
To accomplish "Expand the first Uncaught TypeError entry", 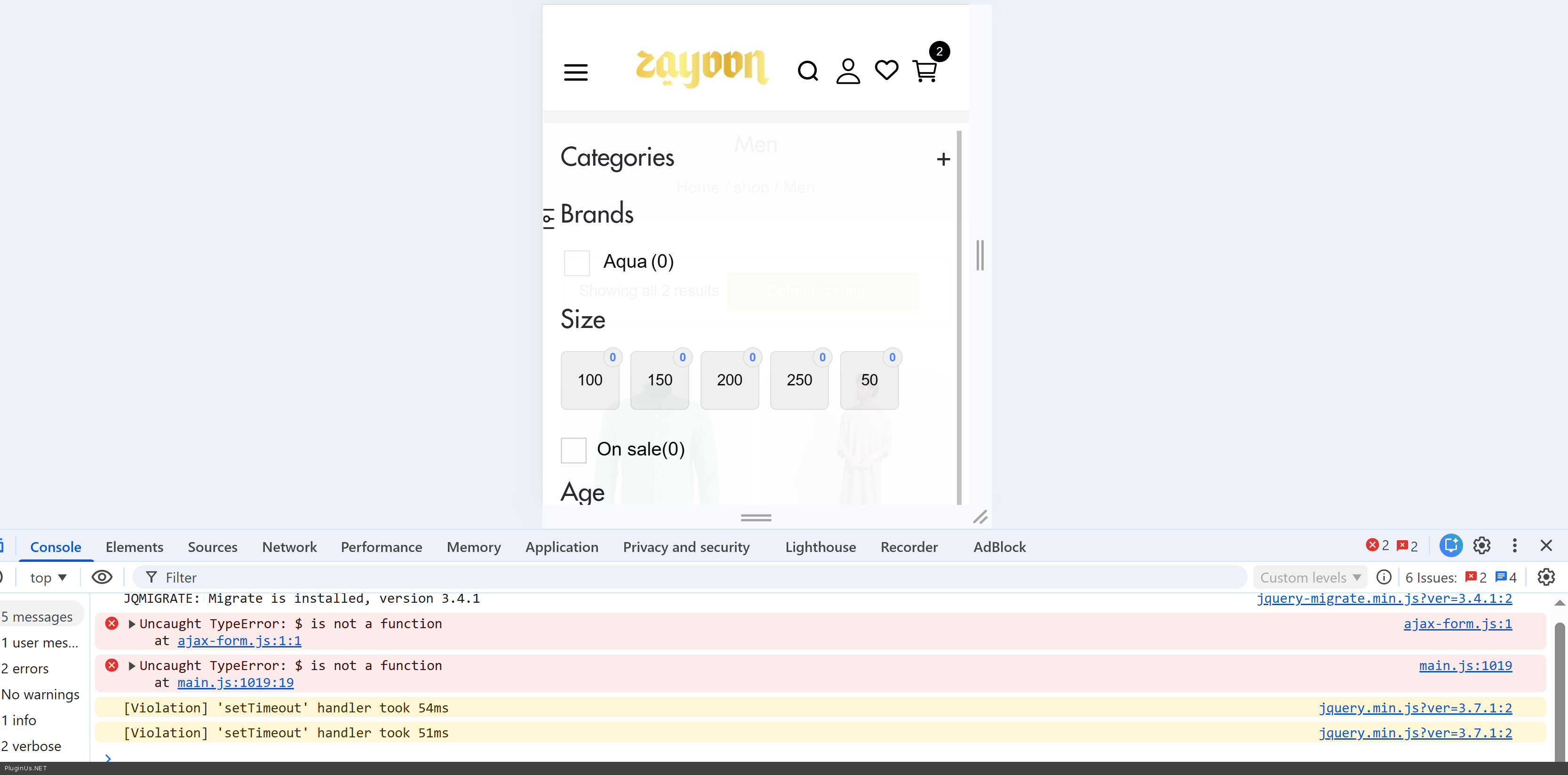I will 132,624.
